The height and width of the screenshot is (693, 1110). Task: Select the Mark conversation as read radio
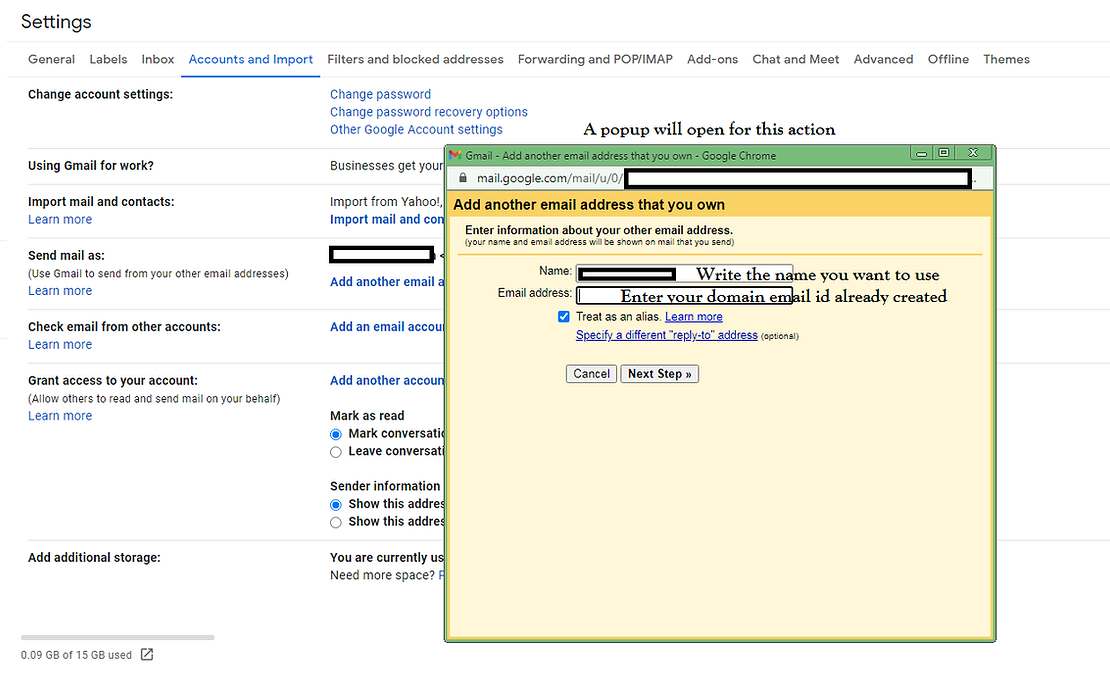coord(336,434)
